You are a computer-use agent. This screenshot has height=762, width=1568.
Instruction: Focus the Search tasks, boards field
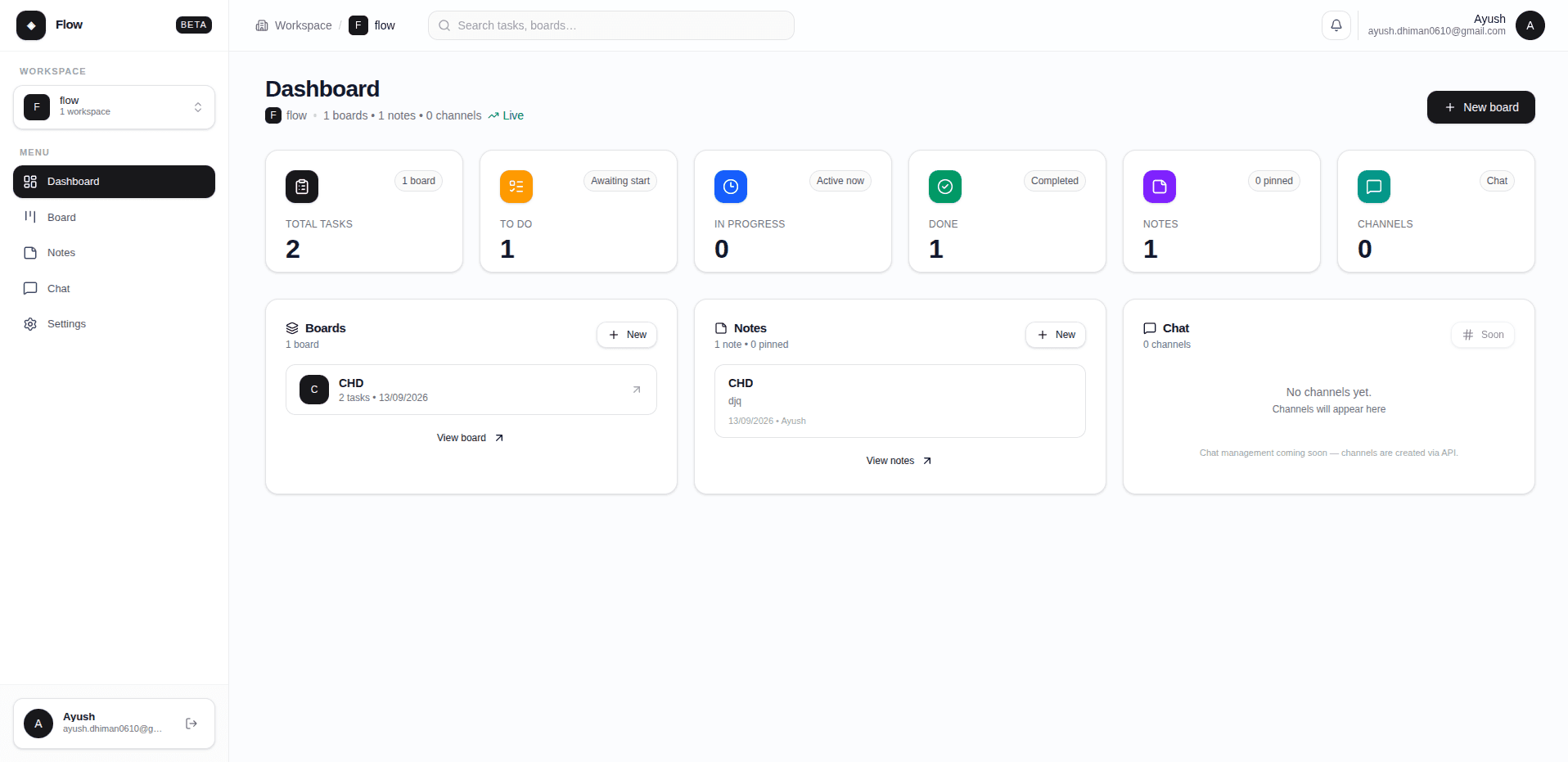(x=611, y=25)
